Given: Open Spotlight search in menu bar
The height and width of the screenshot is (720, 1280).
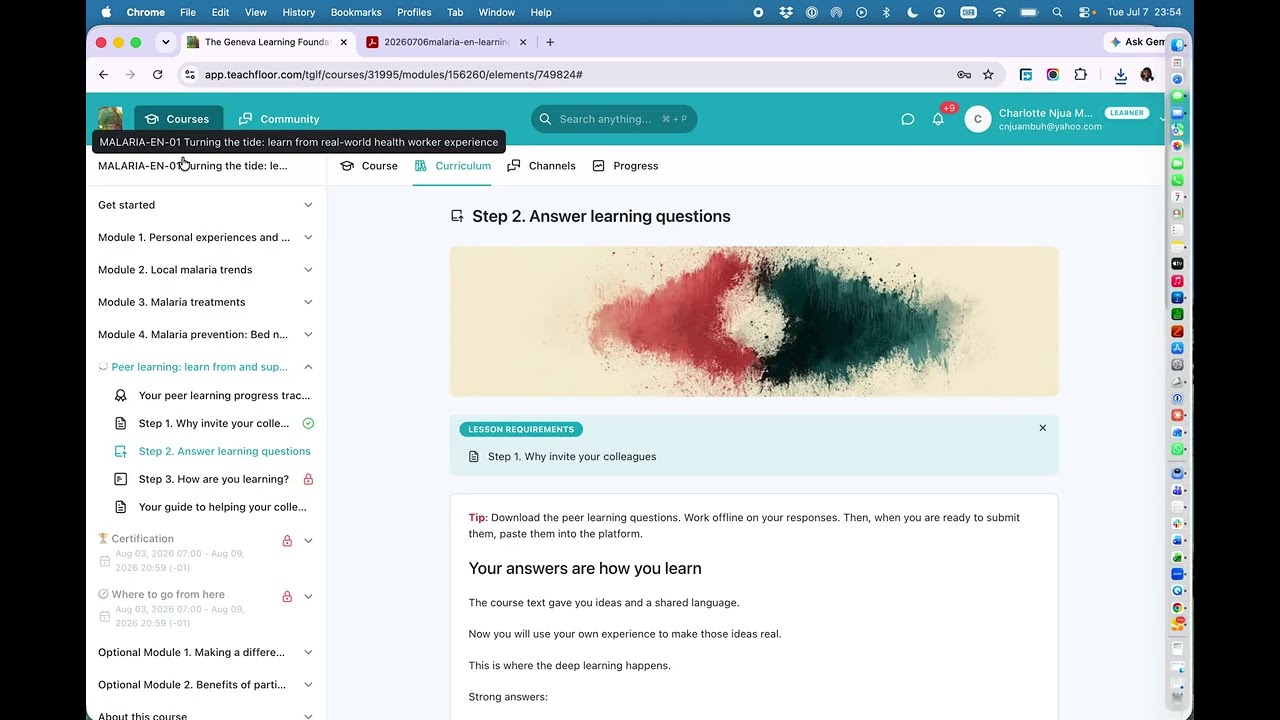Looking at the screenshot, I should [1057, 12].
